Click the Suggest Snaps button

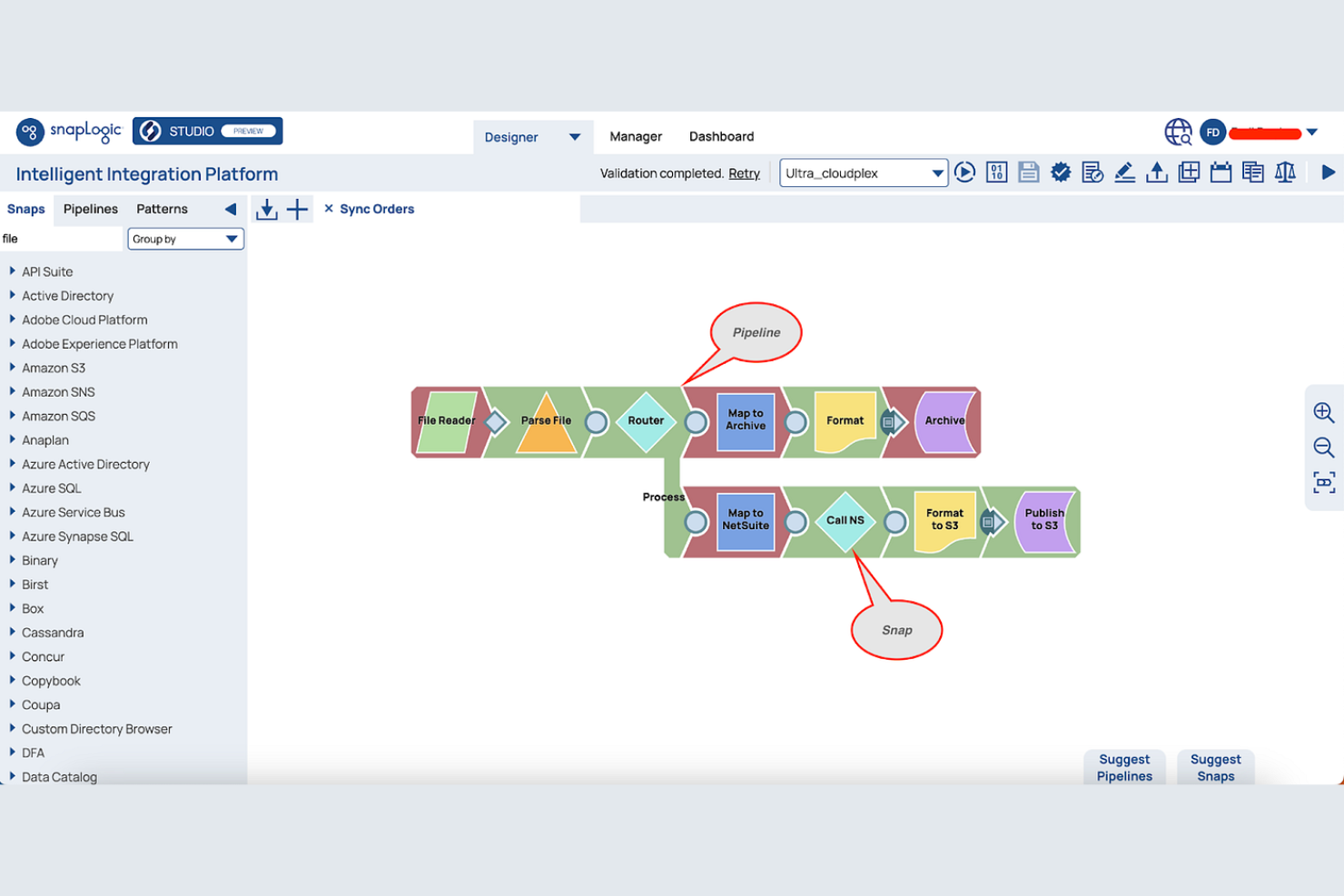(x=1216, y=767)
